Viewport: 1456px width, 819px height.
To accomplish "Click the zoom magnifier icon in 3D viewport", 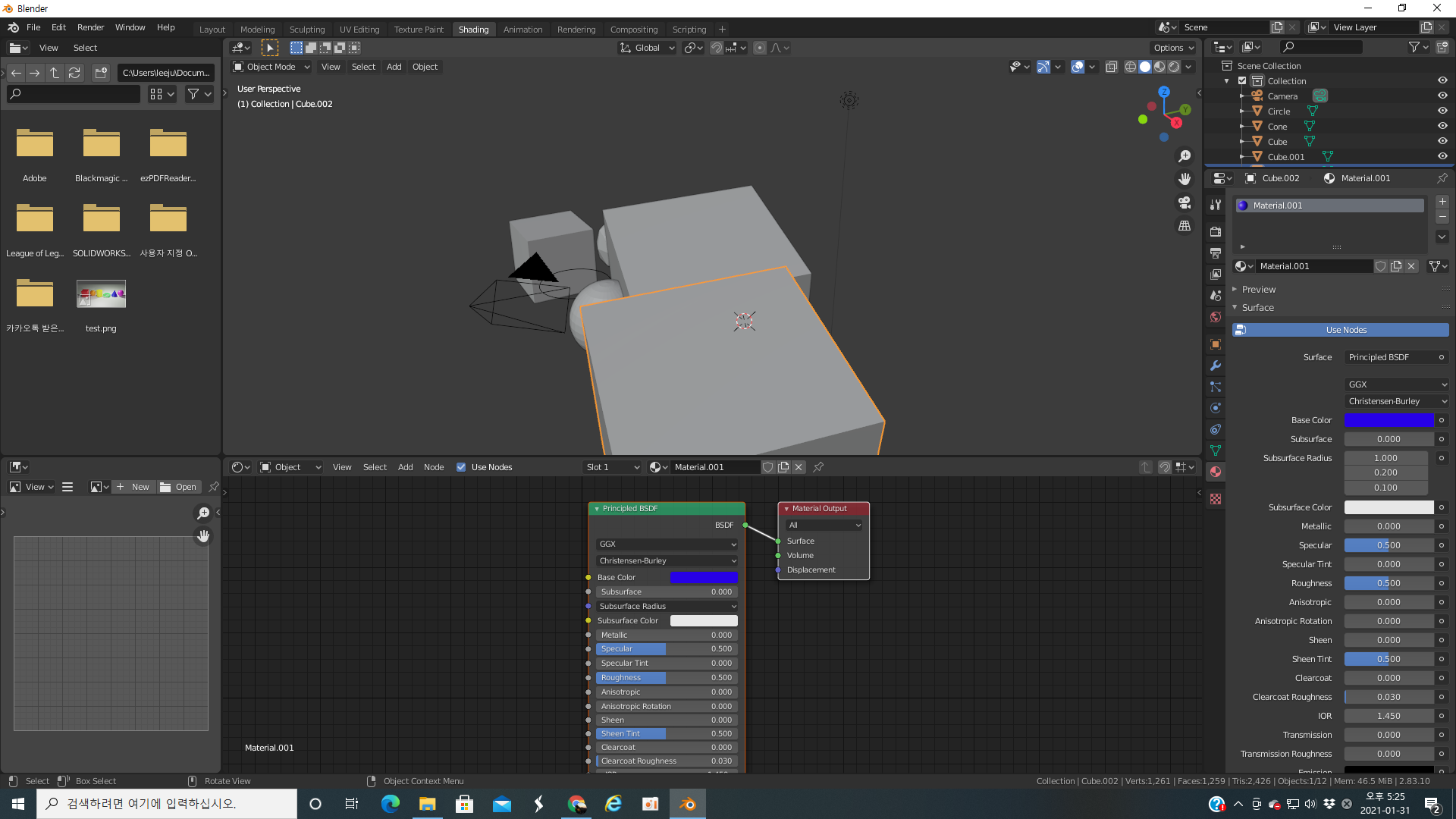I will tap(1185, 156).
